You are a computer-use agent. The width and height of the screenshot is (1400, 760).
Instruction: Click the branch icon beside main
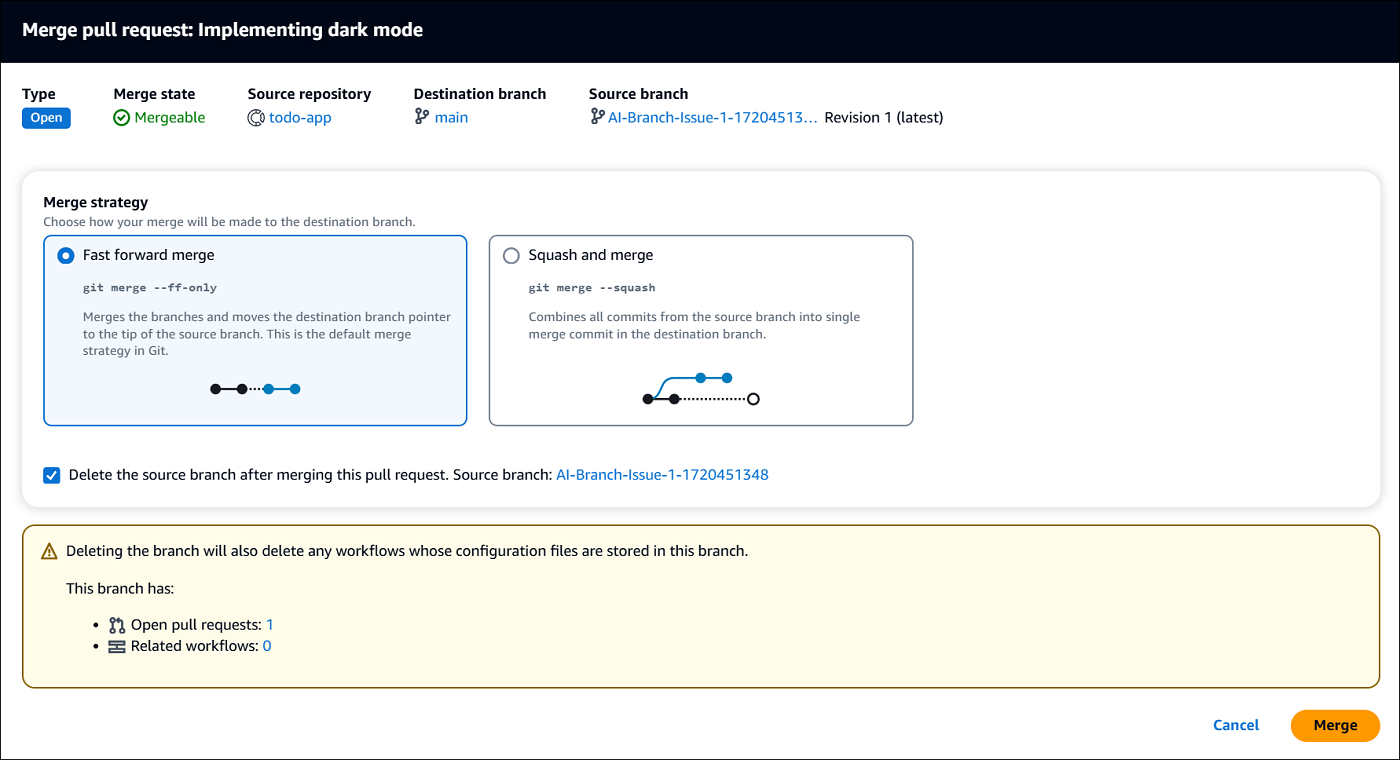tap(422, 118)
